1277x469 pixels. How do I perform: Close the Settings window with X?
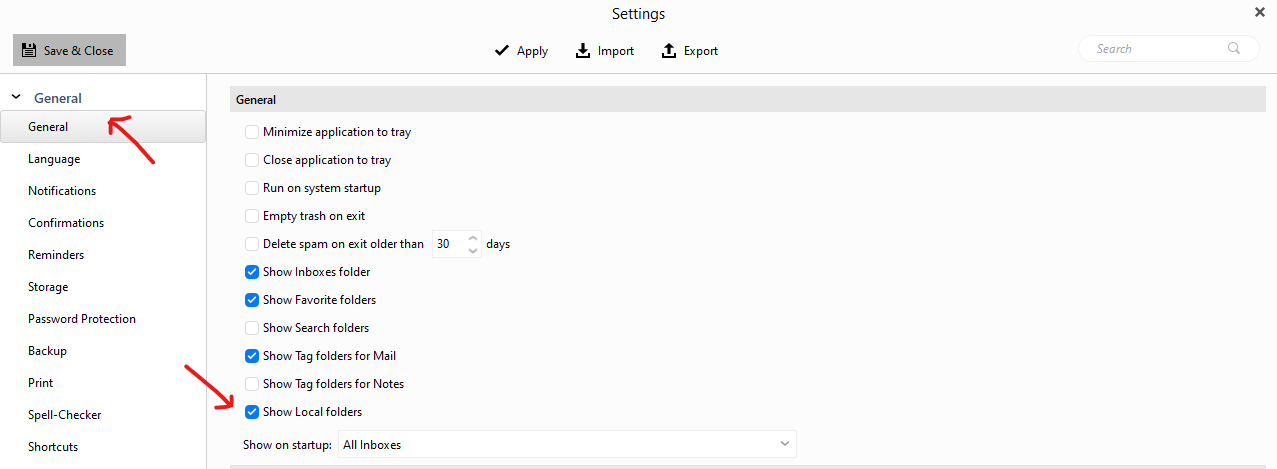click(1259, 12)
